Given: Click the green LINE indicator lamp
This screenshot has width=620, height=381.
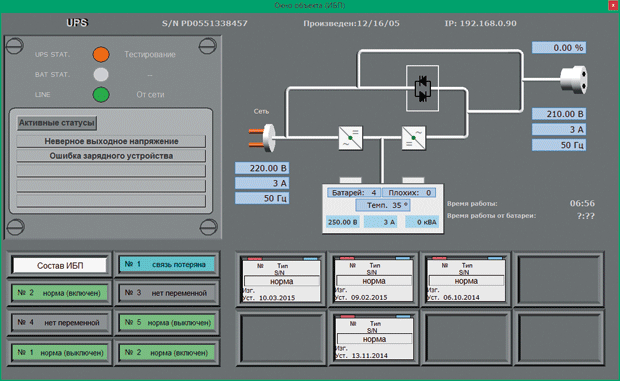Looking at the screenshot, I should pyautogui.click(x=101, y=95).
